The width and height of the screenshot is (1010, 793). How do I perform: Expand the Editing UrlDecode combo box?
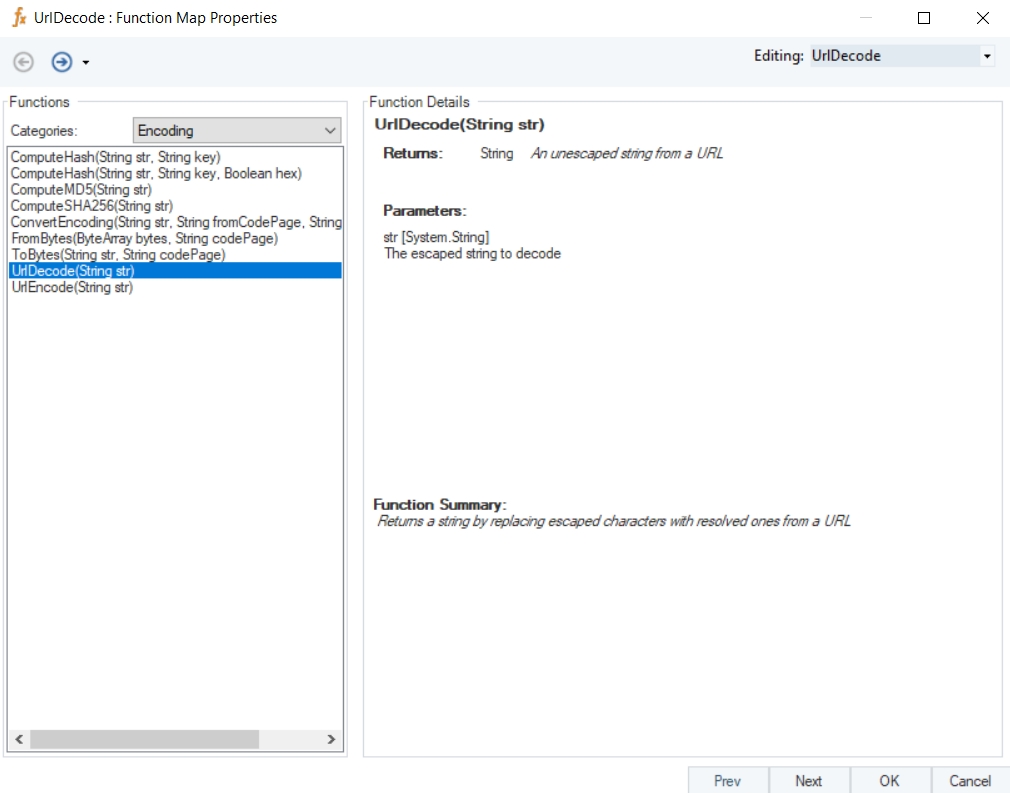point(986,56)
